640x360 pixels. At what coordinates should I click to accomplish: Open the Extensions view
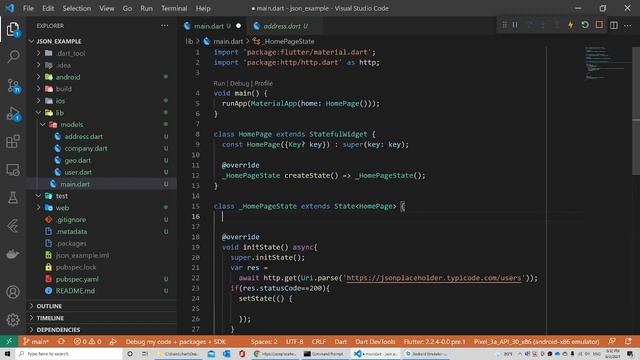coord(13,142)
